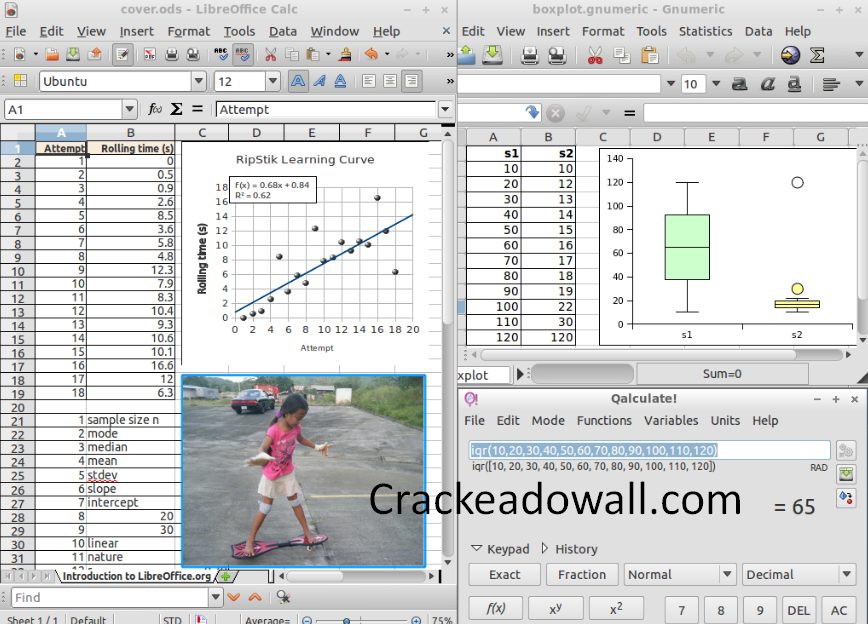
Task: Open the Function Wizard (fx) next to Name Box
Action: (x=155, y=109)
